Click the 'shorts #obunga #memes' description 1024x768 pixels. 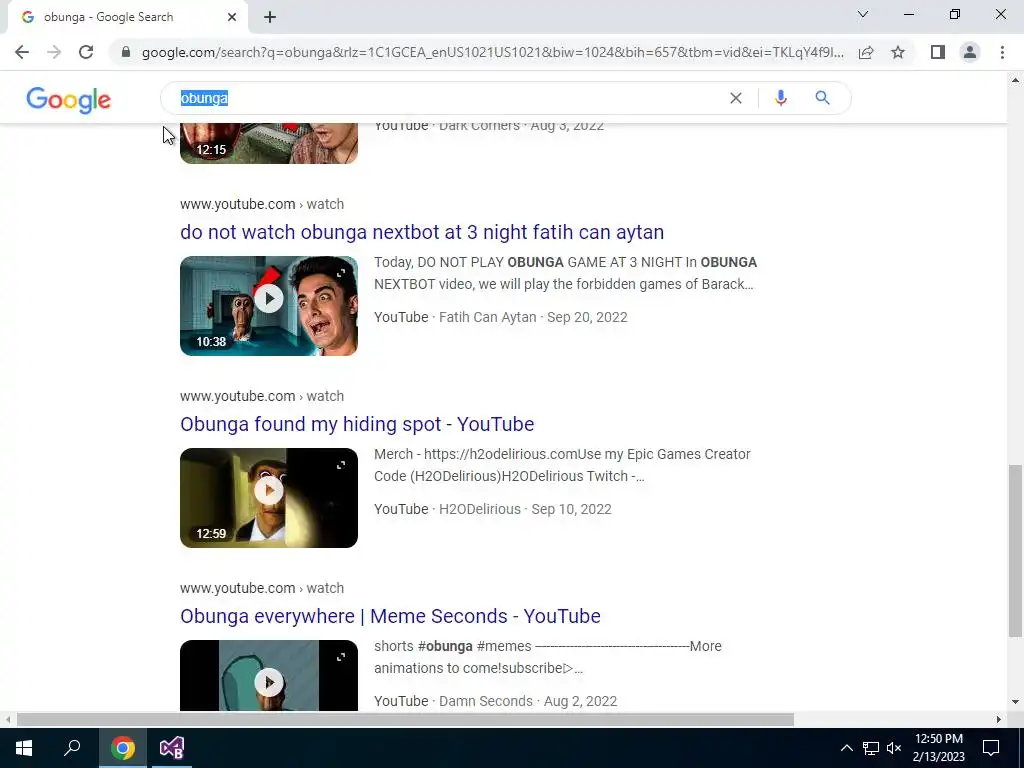548,657
